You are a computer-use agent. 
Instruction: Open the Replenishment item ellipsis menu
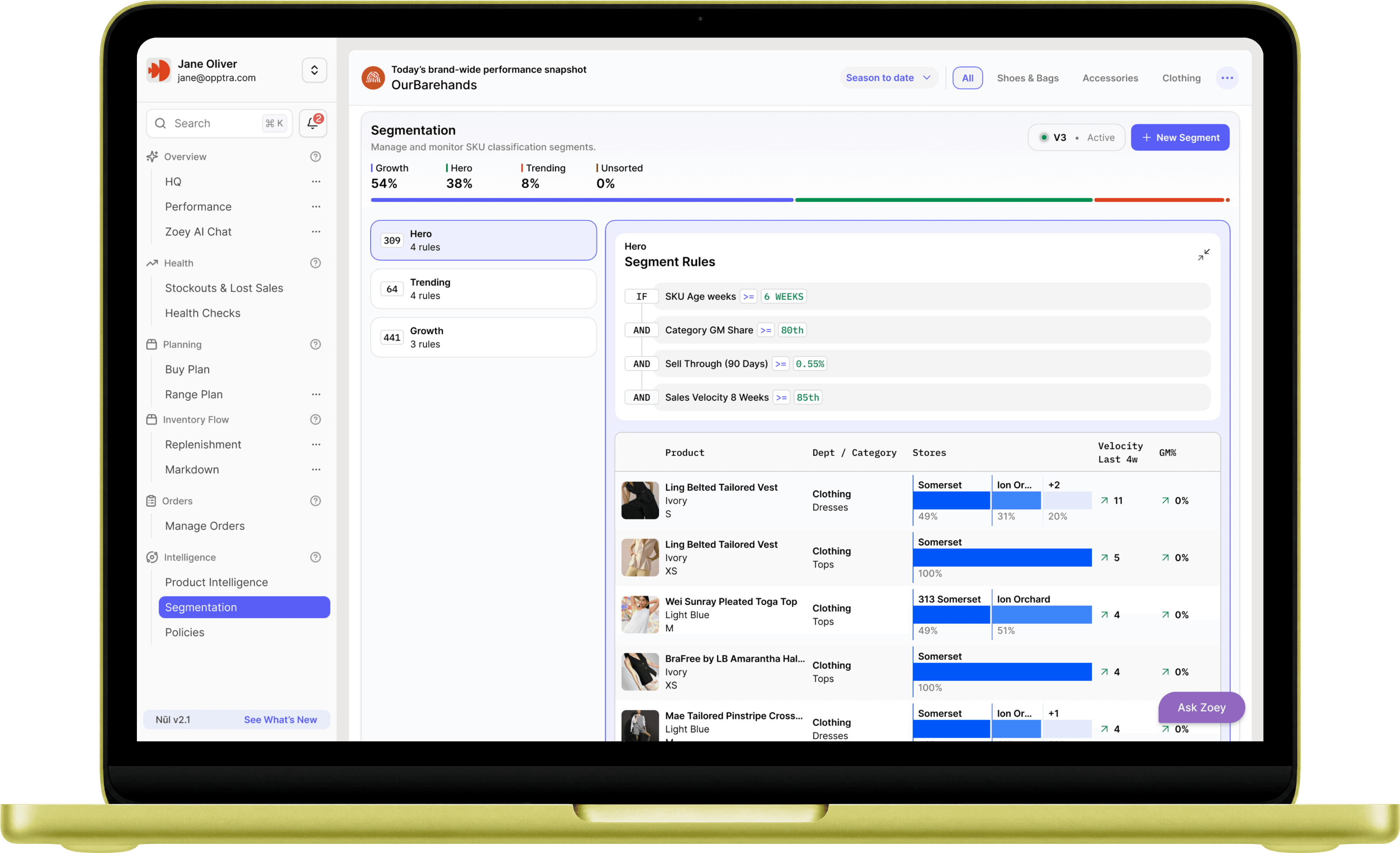click(x=316, y=445)
